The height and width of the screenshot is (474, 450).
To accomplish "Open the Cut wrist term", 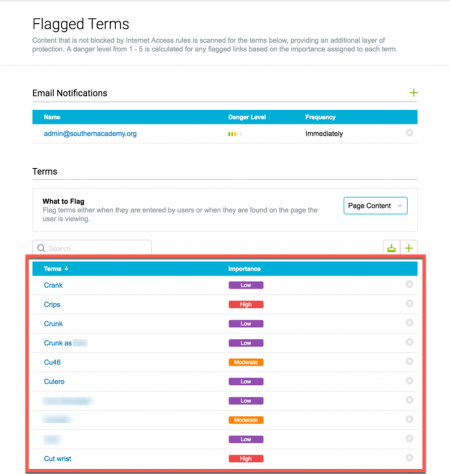I will point(57,459).
